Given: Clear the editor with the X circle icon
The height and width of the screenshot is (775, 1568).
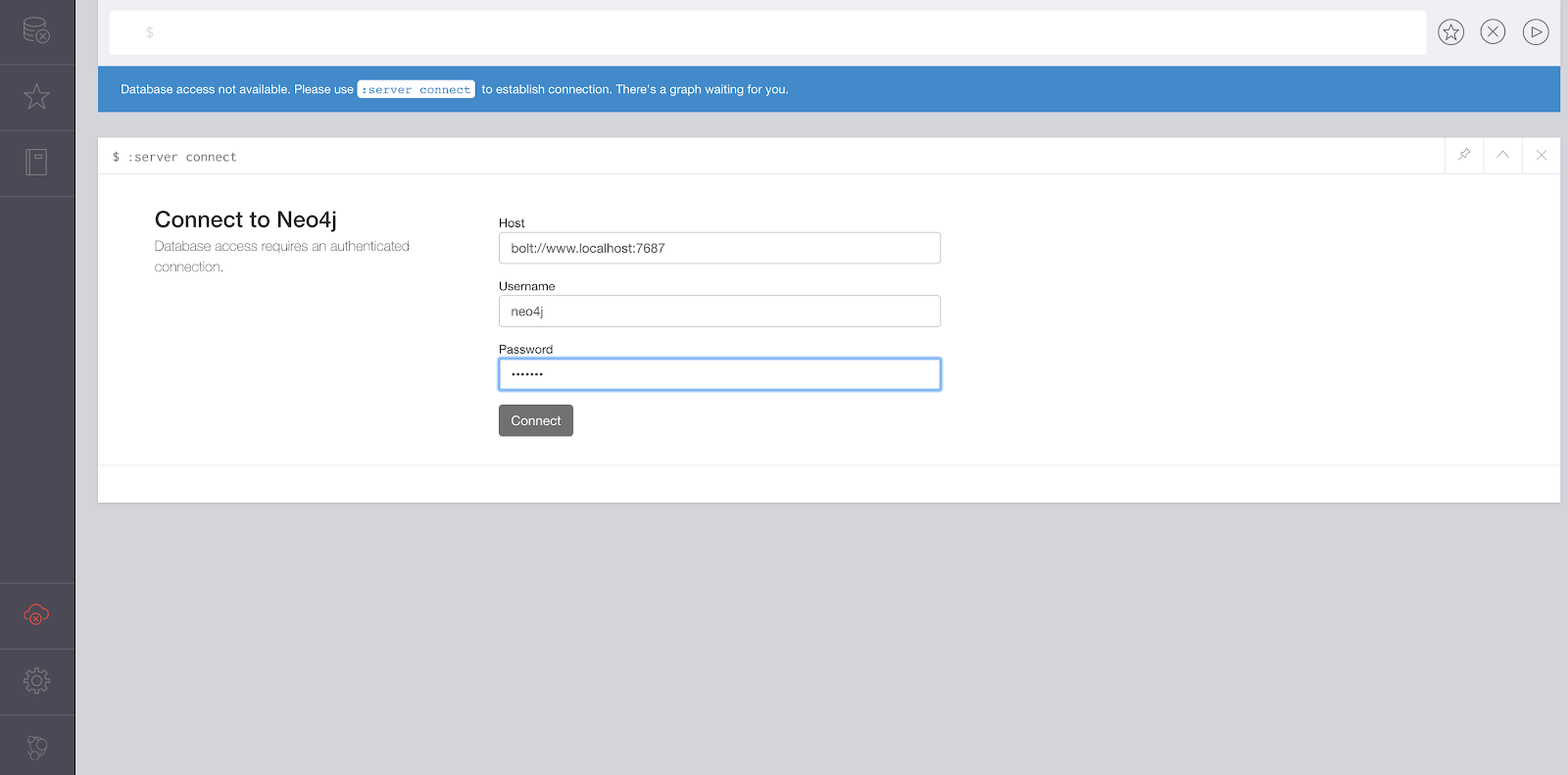Looking at the screenshot, I should [x=1493, y=32].
